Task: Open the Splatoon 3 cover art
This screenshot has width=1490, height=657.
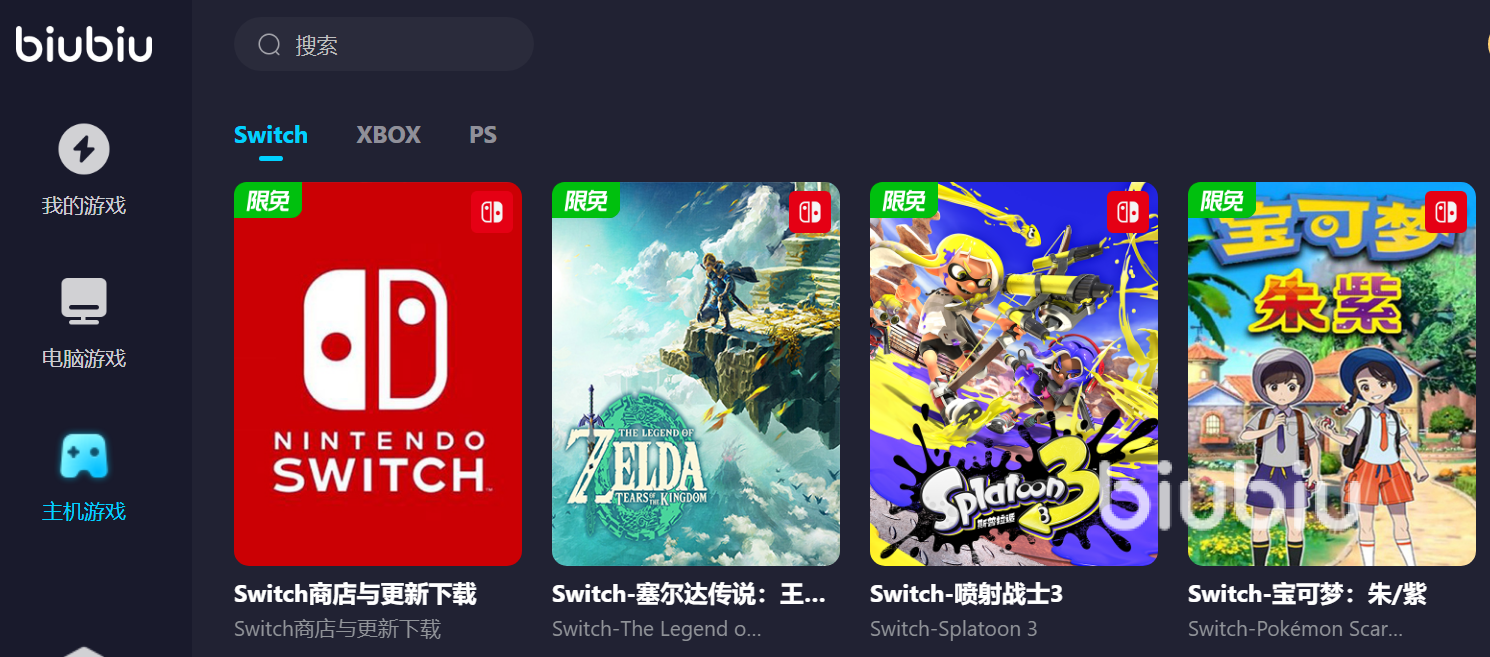Action: [1014, 374]
